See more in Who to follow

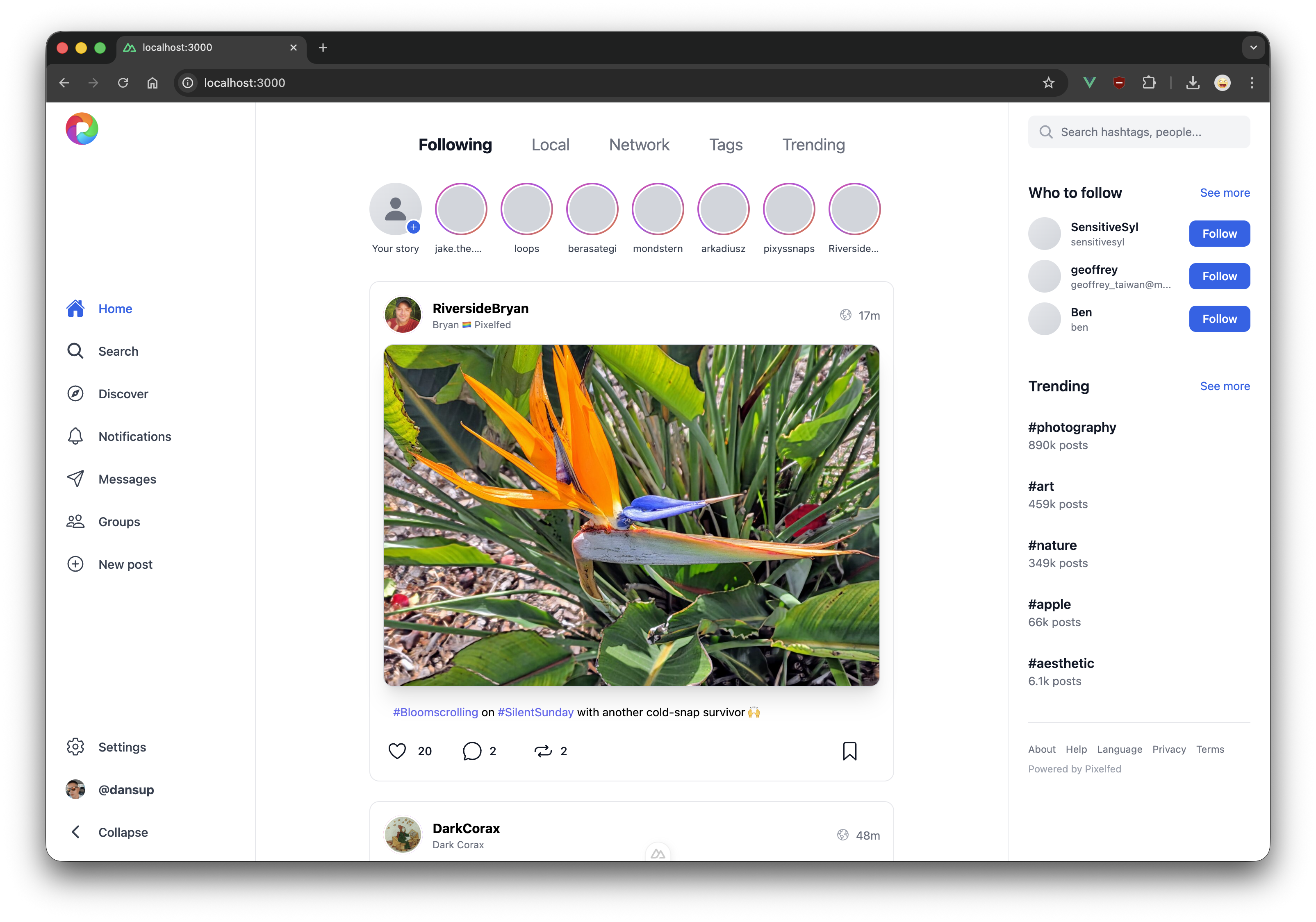[x=1224, y=193]
